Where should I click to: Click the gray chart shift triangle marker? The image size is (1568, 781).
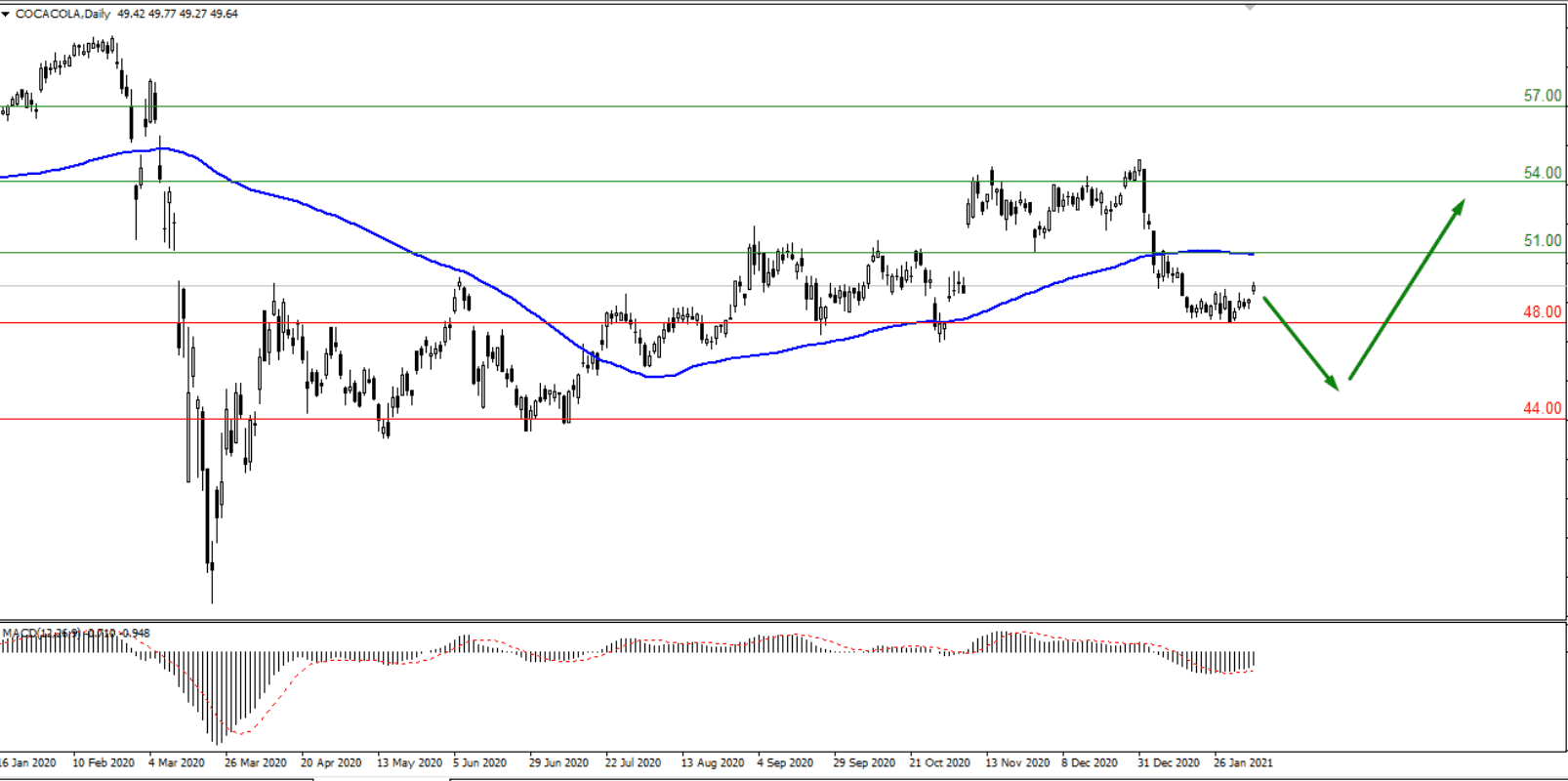click(x=1249, y=7)
